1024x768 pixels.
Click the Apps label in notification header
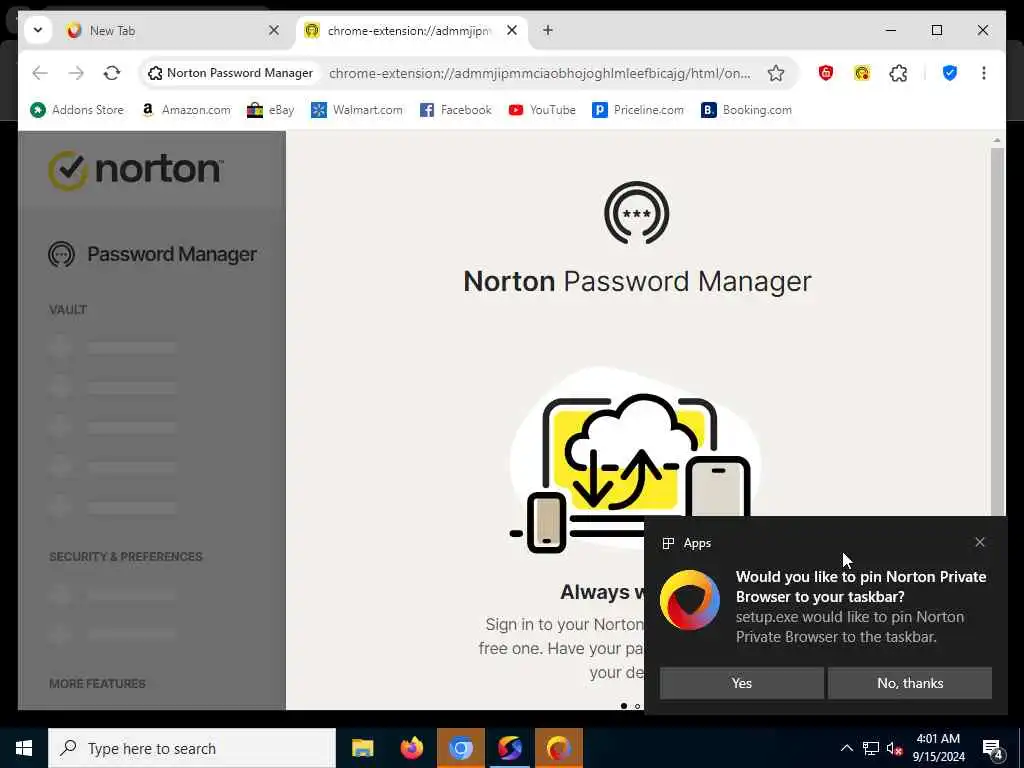point(697,543)
